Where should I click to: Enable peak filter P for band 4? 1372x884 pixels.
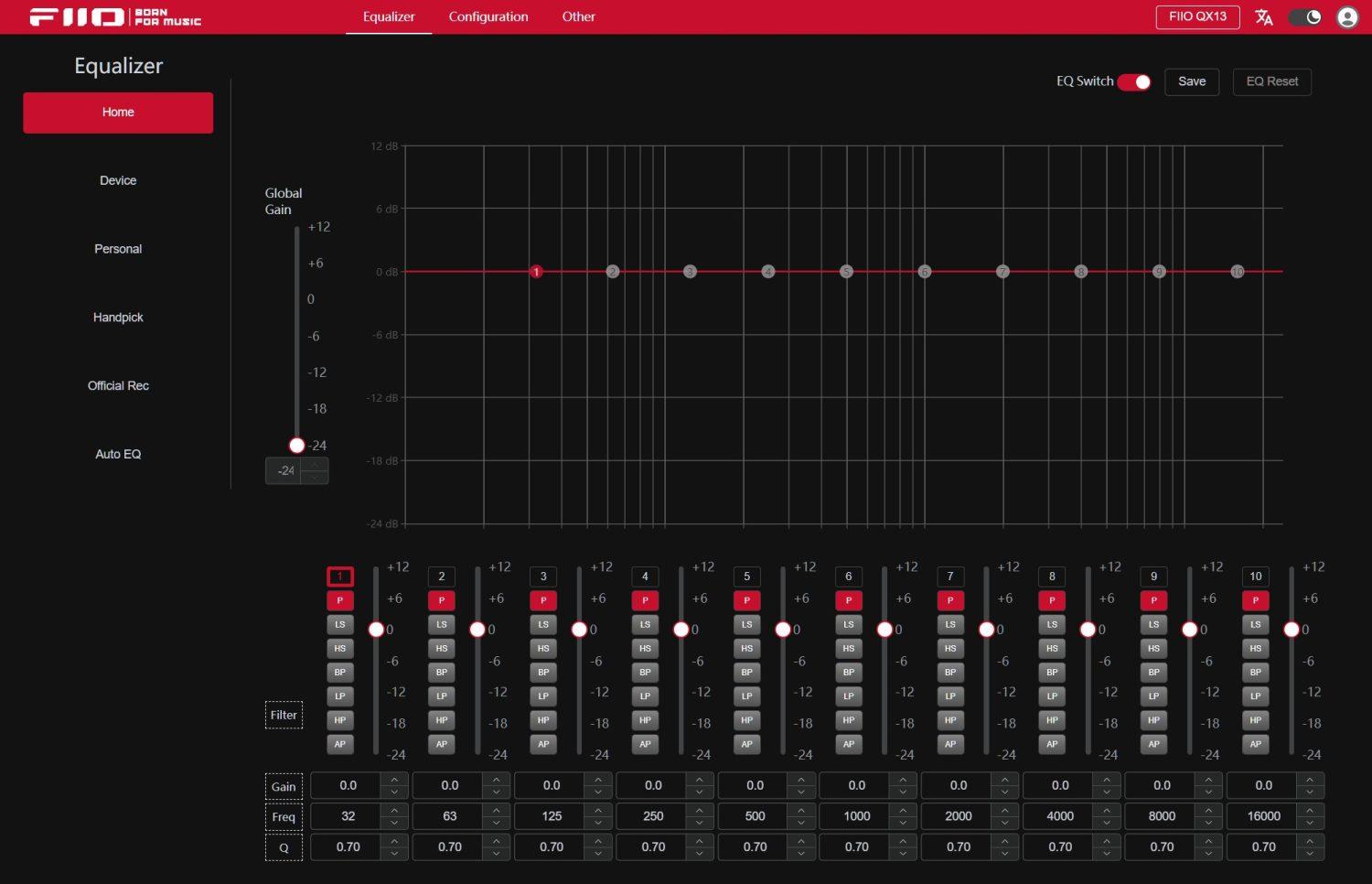point(645,600)
